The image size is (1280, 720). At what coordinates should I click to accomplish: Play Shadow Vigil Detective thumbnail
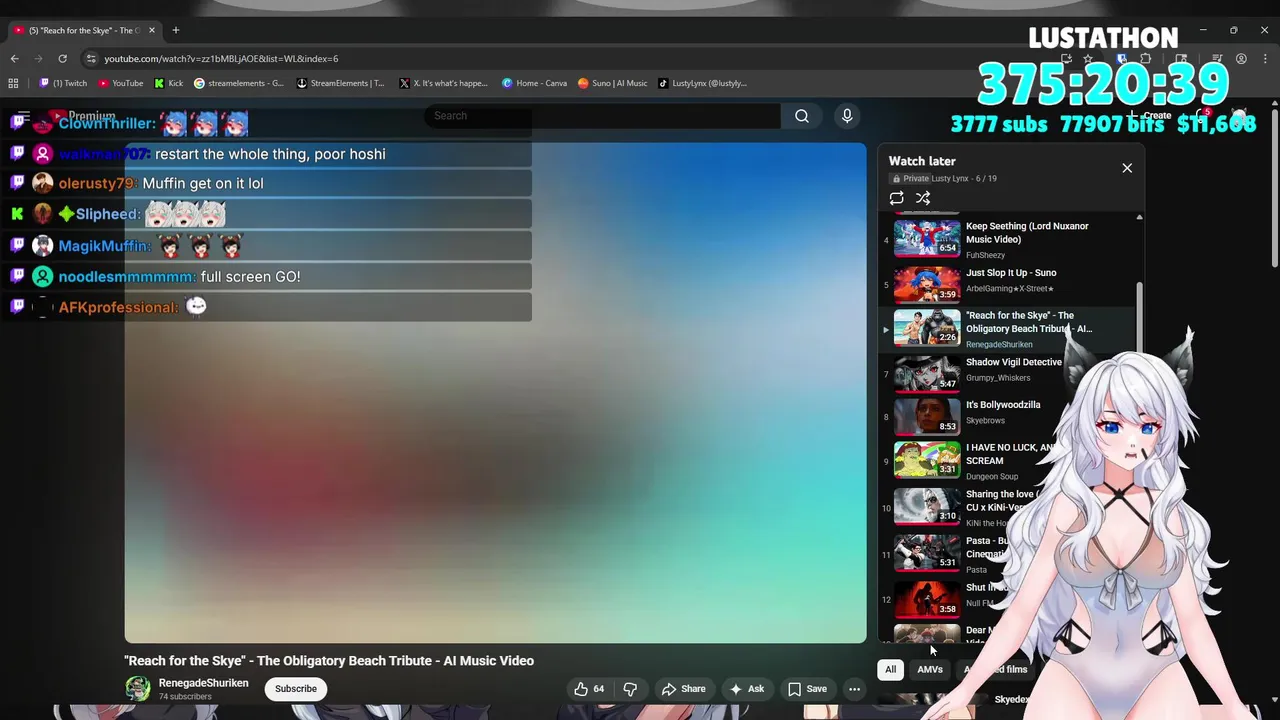click(927, 374)
